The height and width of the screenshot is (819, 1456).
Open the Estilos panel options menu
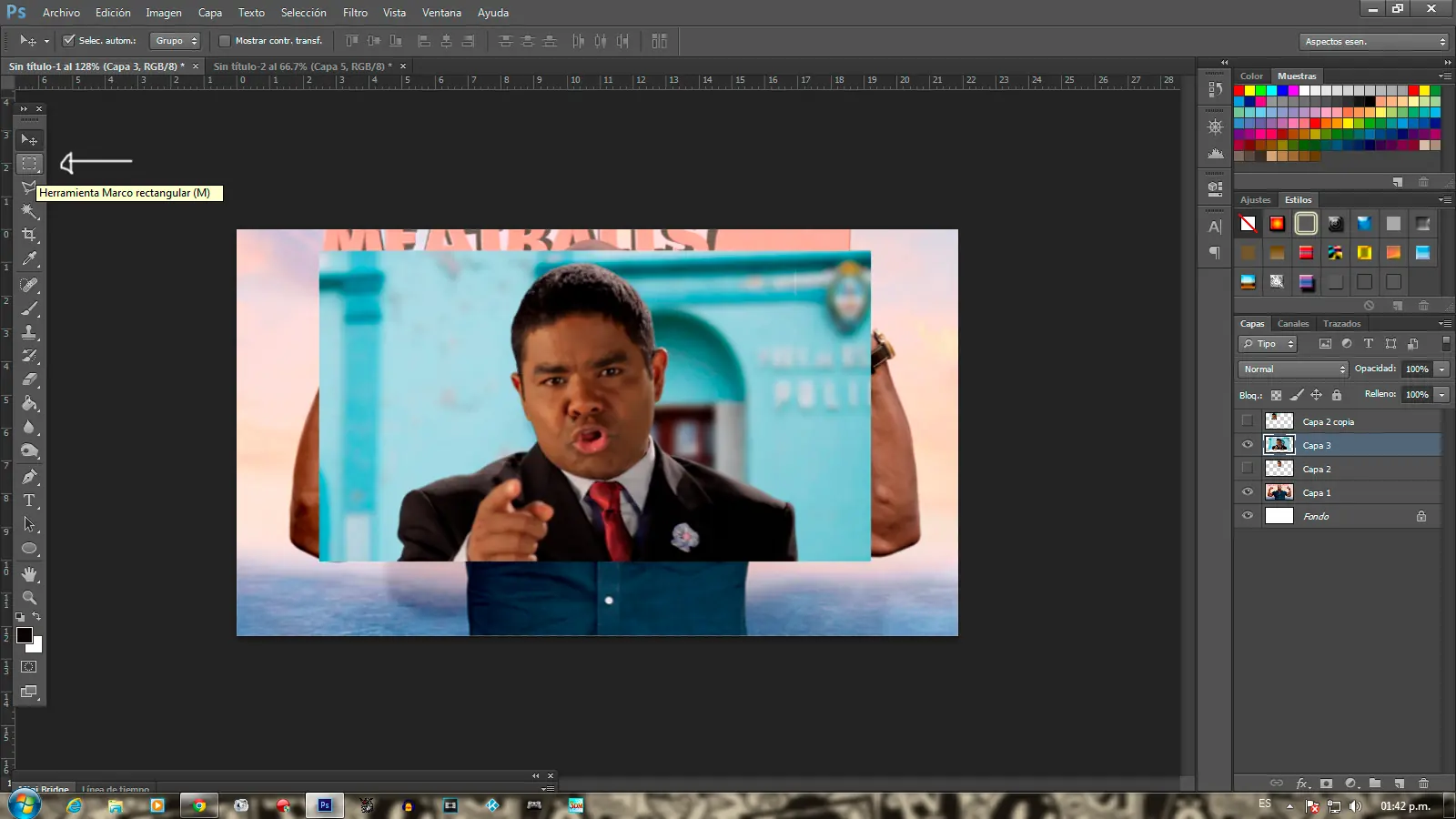(1444, 200)
